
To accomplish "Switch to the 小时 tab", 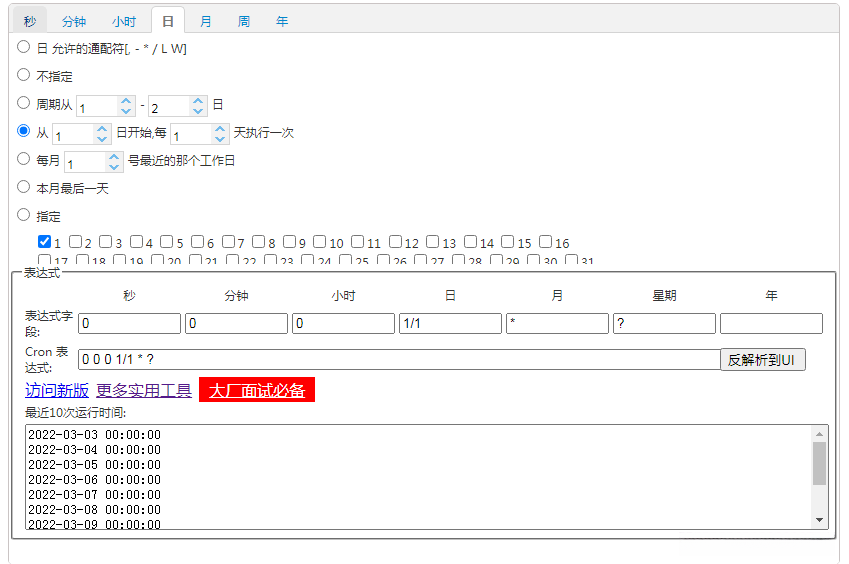I will [x=124, y=21].
